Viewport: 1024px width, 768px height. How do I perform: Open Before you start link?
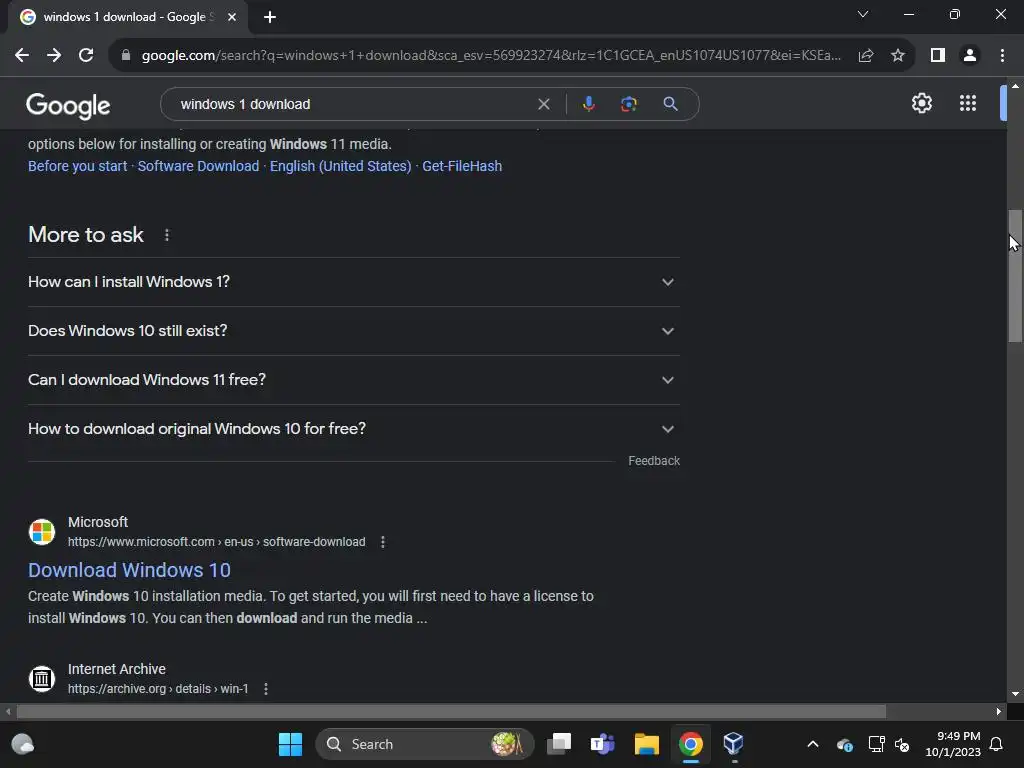[78, 166]
